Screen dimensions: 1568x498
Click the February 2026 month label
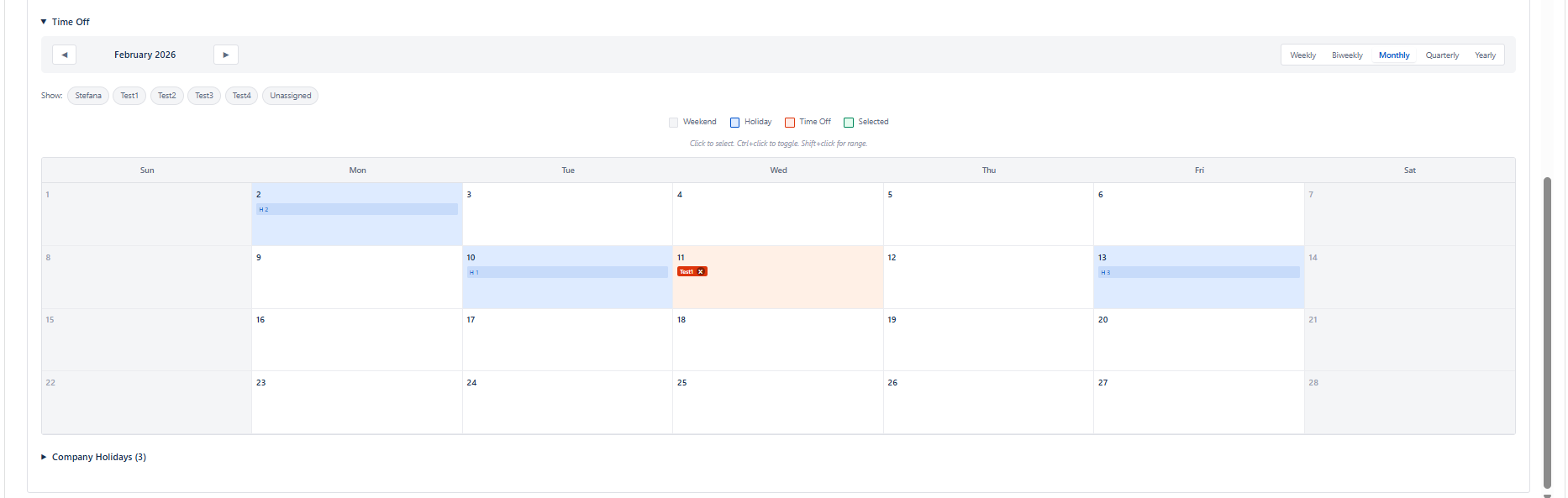(x=145, y=55)
